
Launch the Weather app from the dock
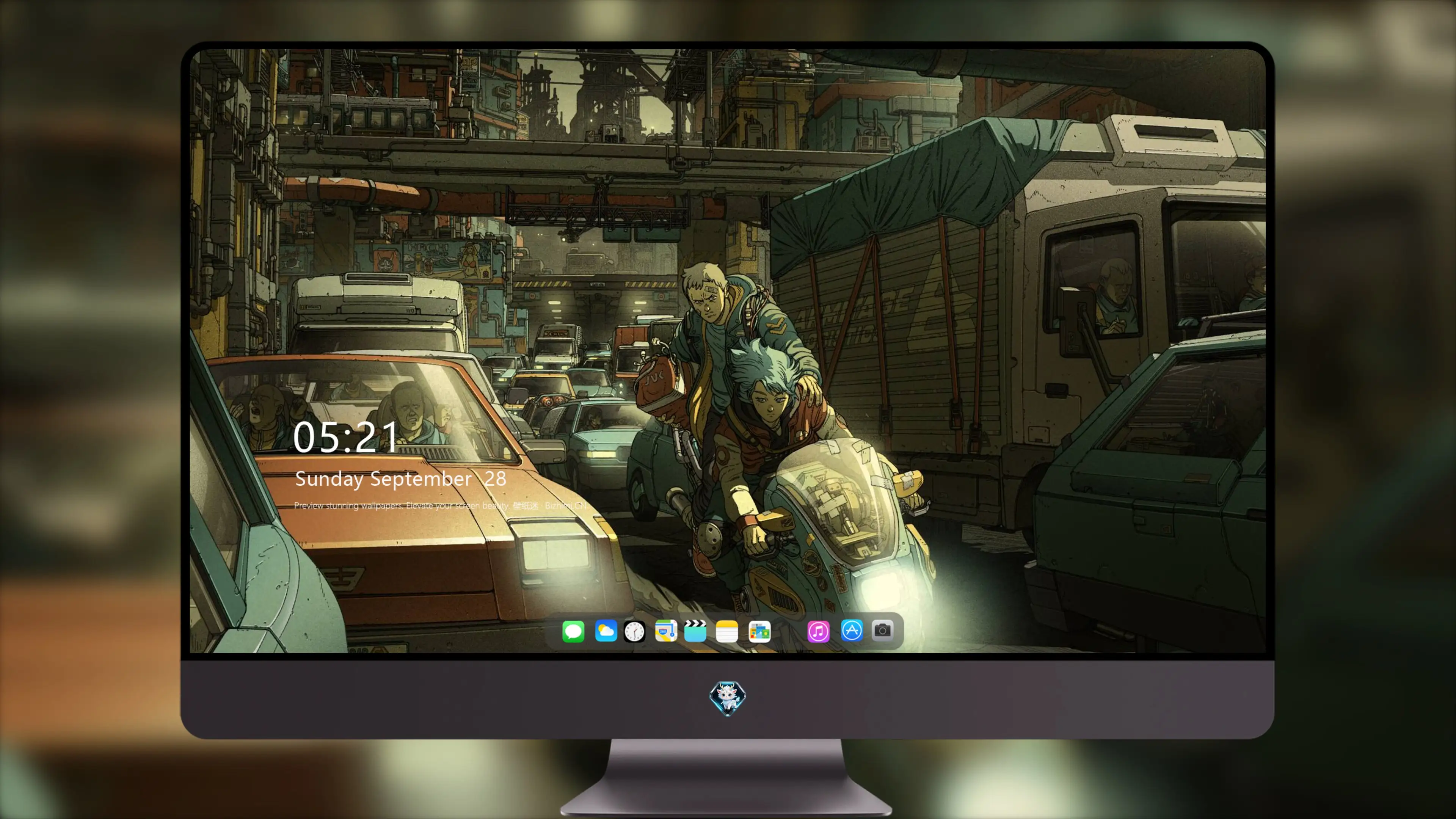tap(606, 631)
